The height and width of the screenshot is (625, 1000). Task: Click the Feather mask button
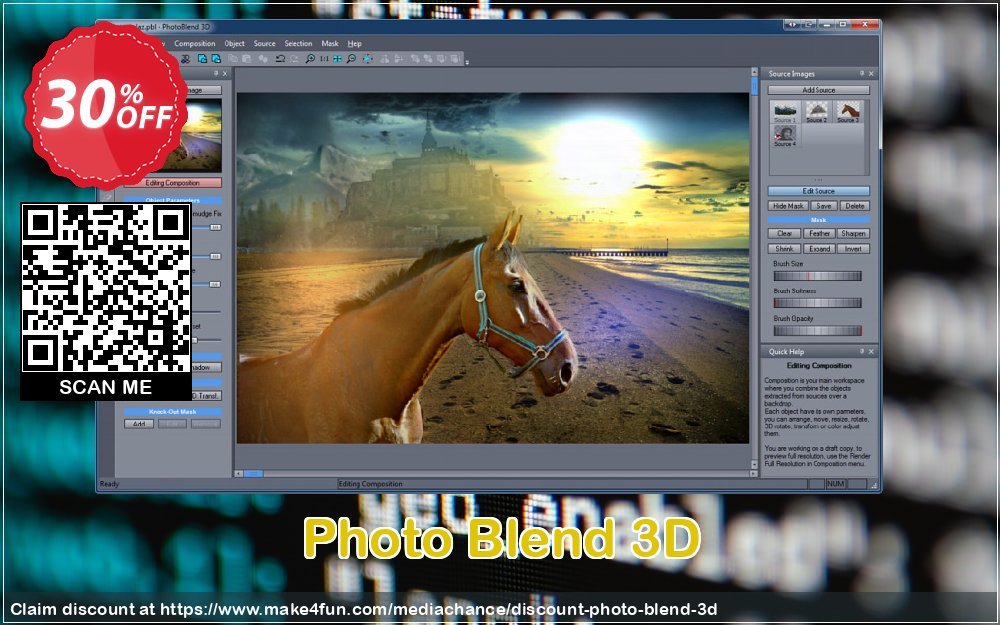(820, 233)
